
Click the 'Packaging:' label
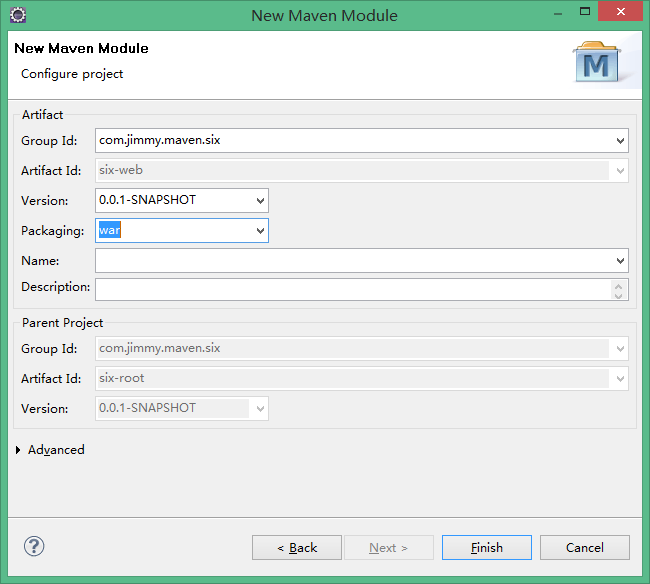coord(53,231)
